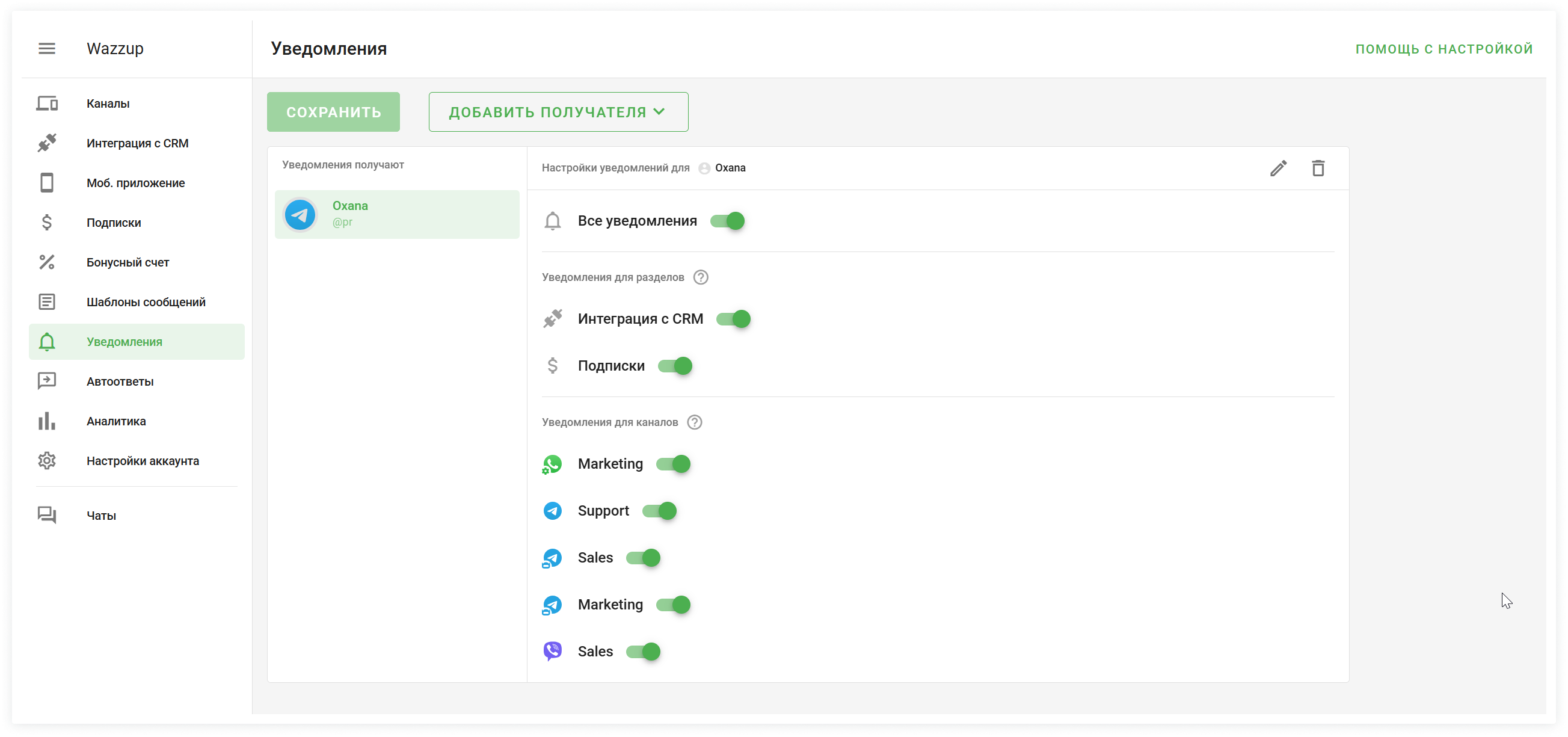Image resolution: width=1568 pixels, height=737 pixels.
Task: Delete recipient Oxana with trash icon
Action: (1318, 168)
